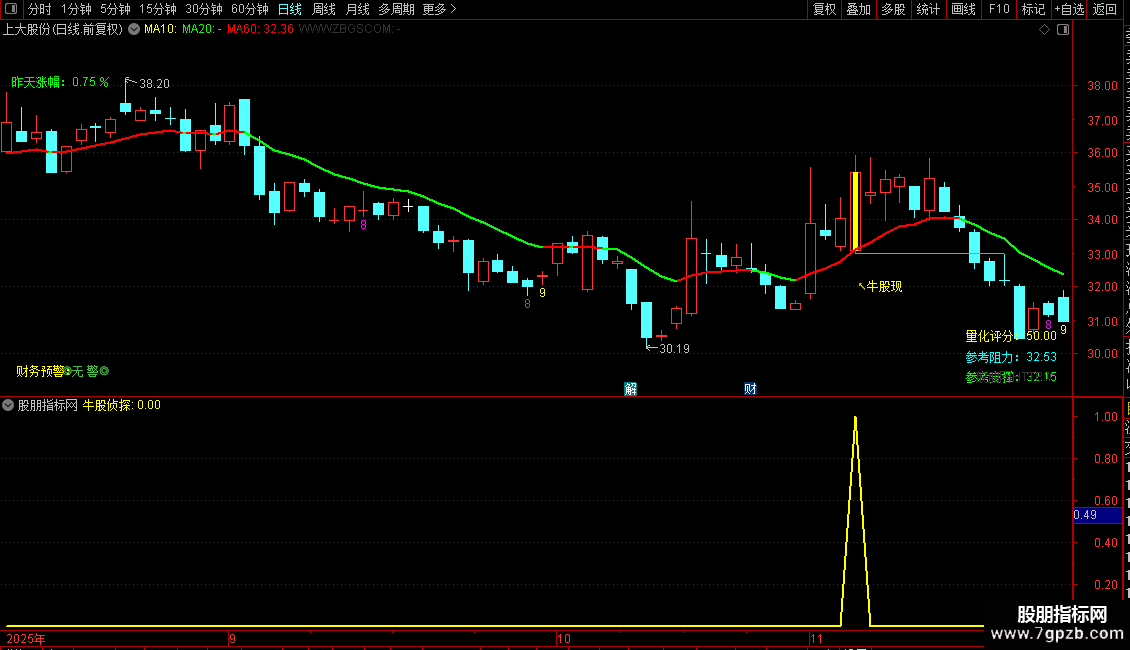Screen dimensions: 1130x650
Task: Click the 财务预警 warning text
Action: pyautogui.click(x=40, y=371)
